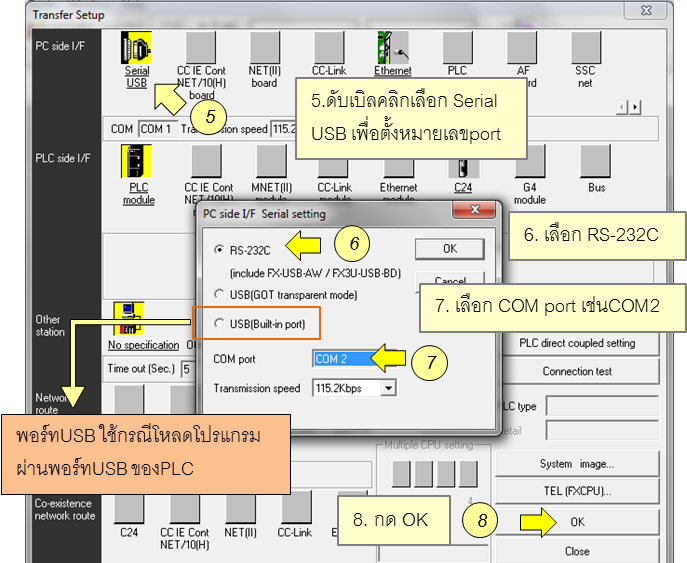Select the No specification other station icon
The width and height of the screenshot is (687, 563).
click(129, 319)
